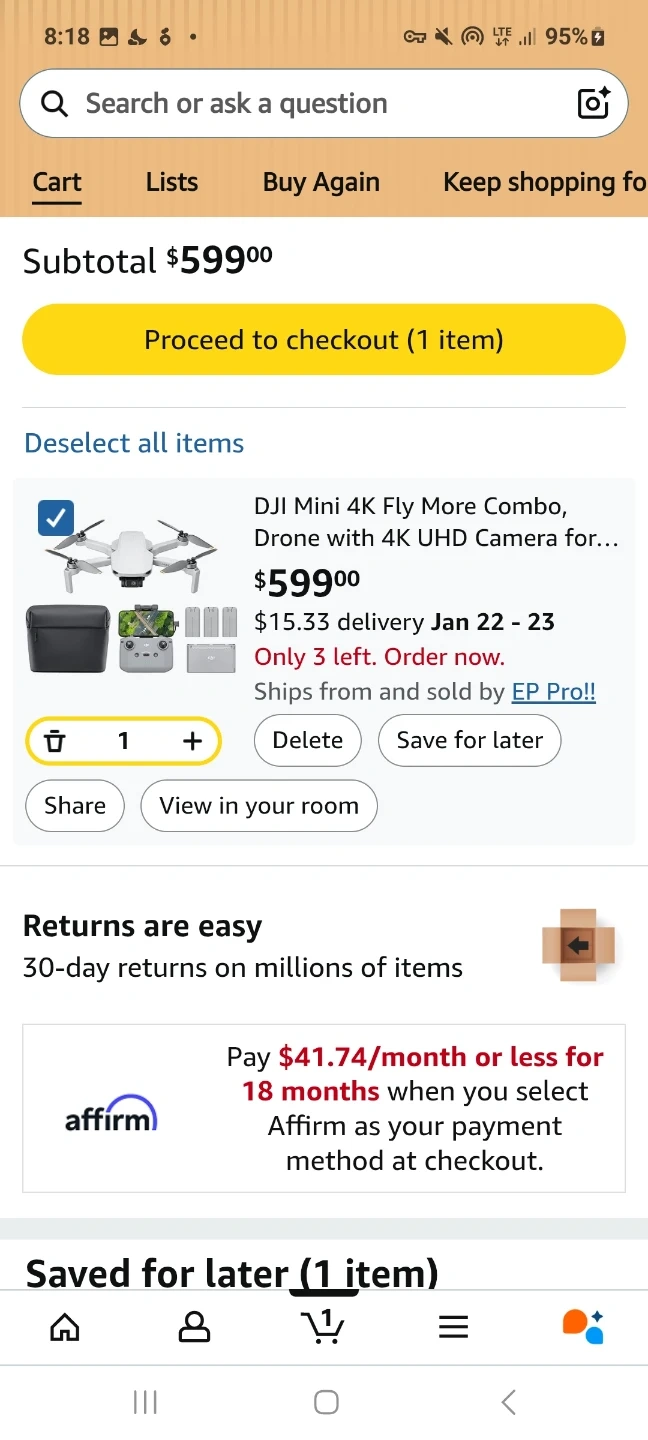Screen dimensions: 648x1440
Task: Click the Deselect all items link
Action: click(134, 443)
